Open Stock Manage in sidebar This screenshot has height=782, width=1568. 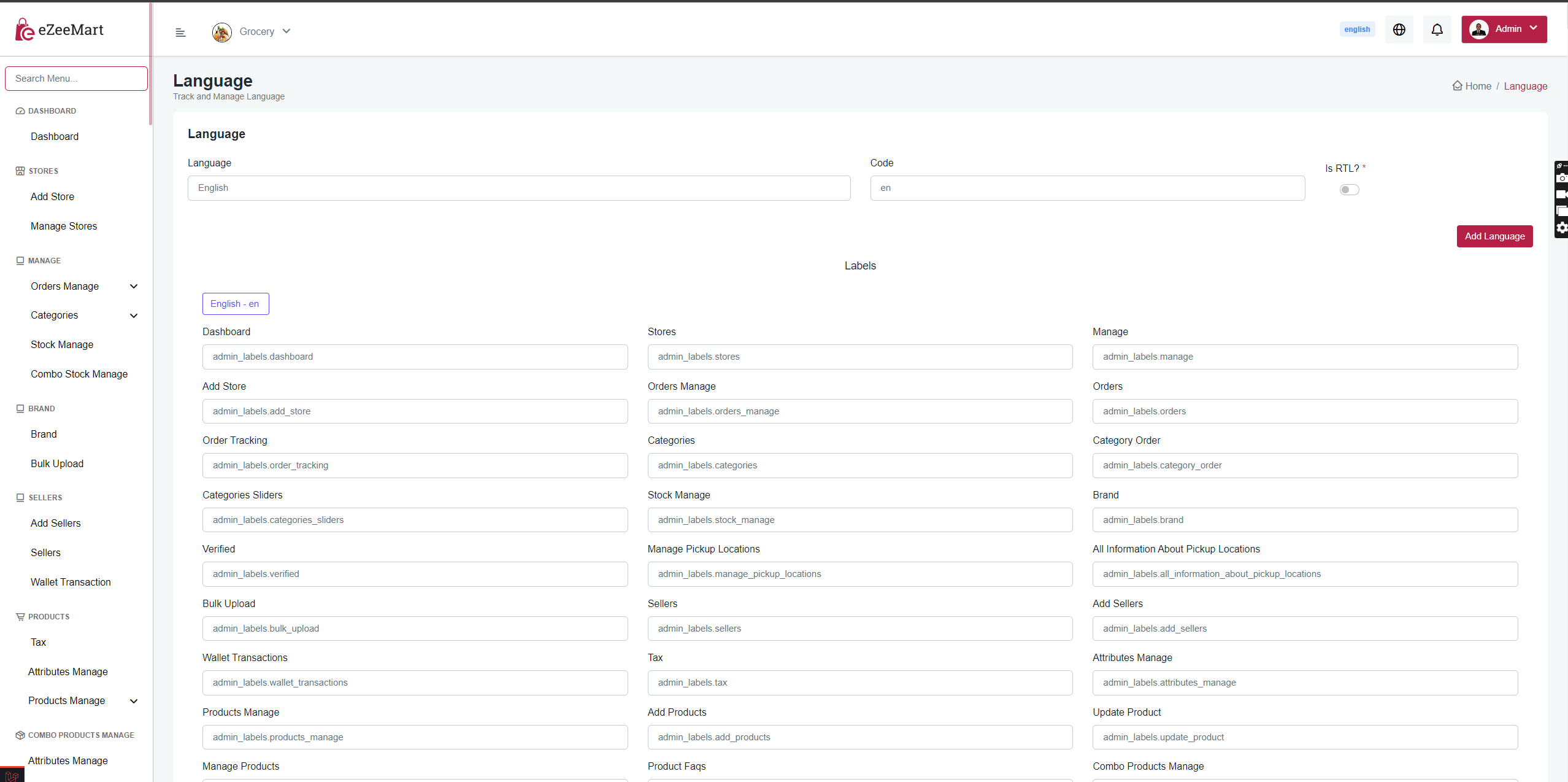click(x=62, y=344)
